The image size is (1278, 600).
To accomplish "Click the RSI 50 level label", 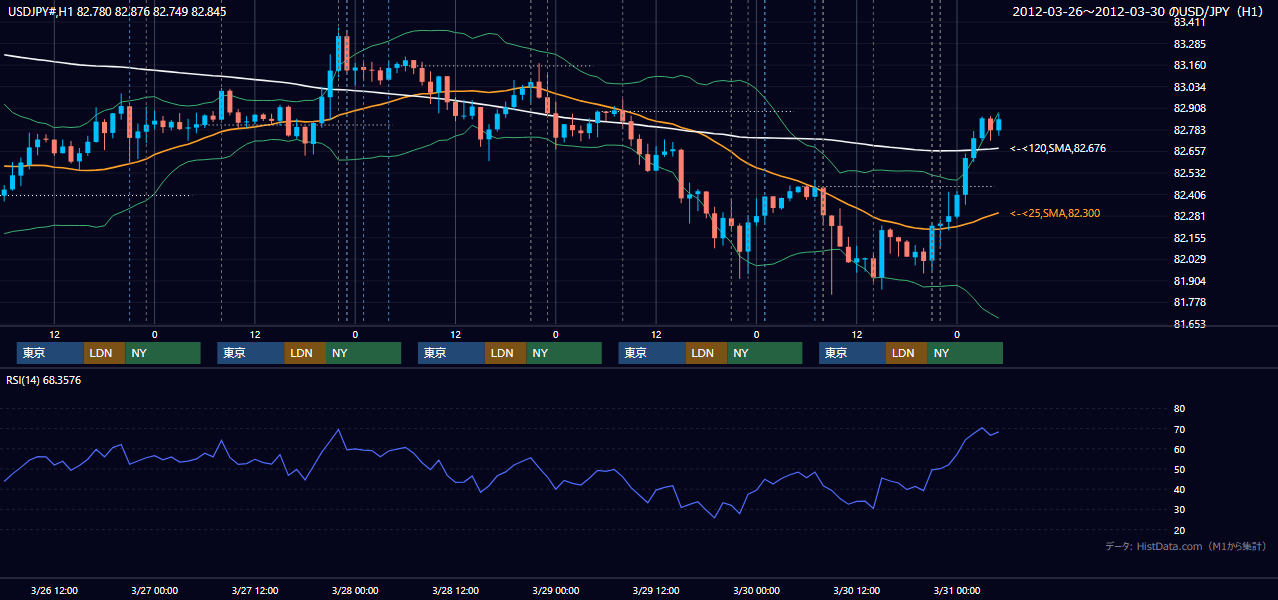I will click(1179, 469).
